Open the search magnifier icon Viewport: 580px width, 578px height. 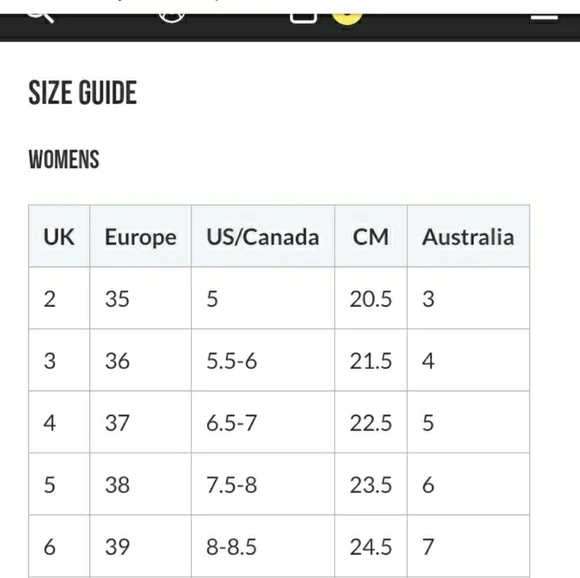(41, 17)
